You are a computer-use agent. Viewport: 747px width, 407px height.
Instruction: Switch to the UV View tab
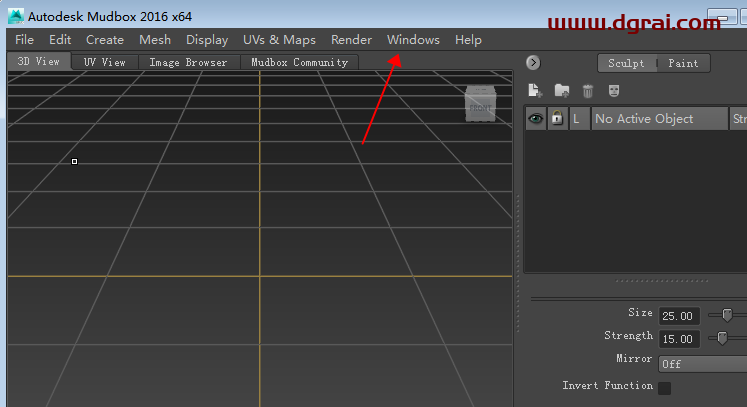104,62
